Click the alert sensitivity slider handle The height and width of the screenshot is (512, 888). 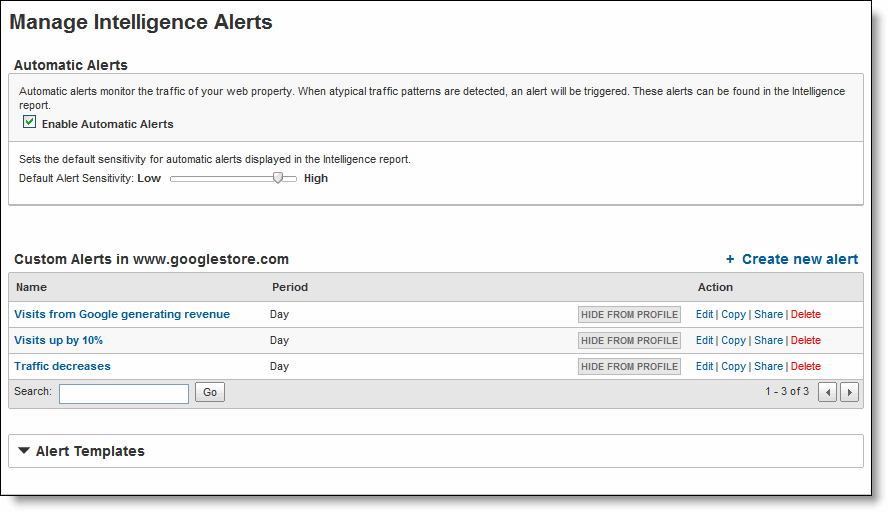coord(278,178)
